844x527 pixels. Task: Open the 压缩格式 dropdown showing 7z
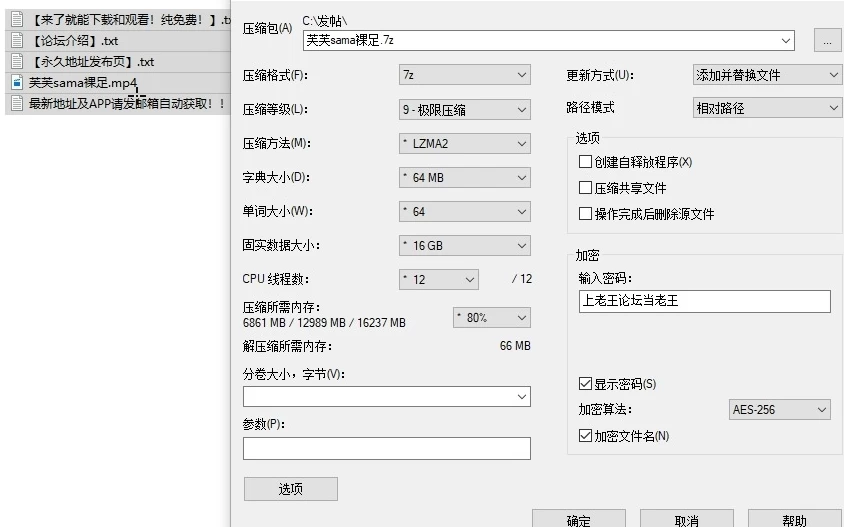[x=465, y=75]
